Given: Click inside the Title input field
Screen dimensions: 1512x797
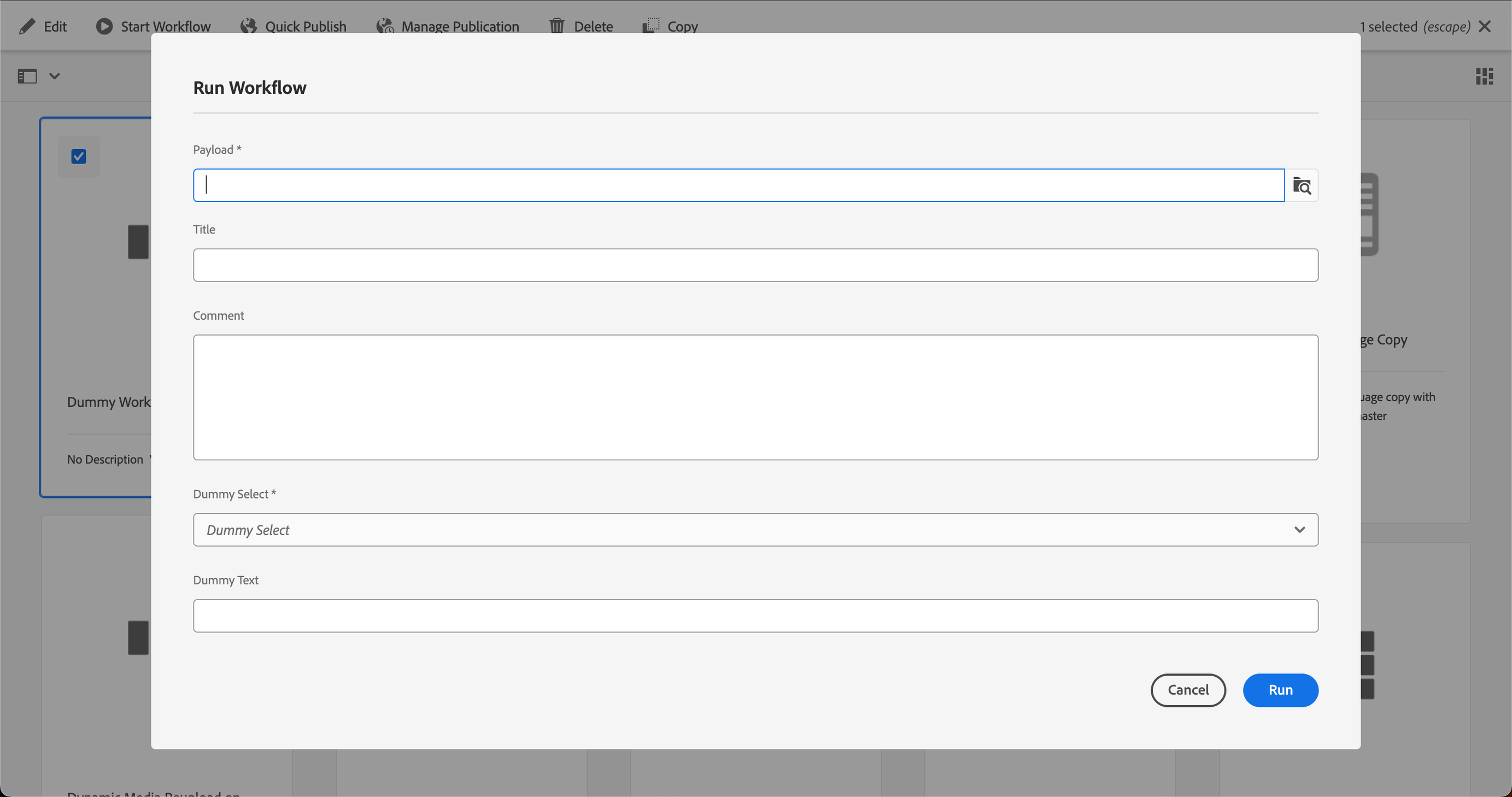Looking at the screenshot, I should pyautogui.click(x=756, y=265).
